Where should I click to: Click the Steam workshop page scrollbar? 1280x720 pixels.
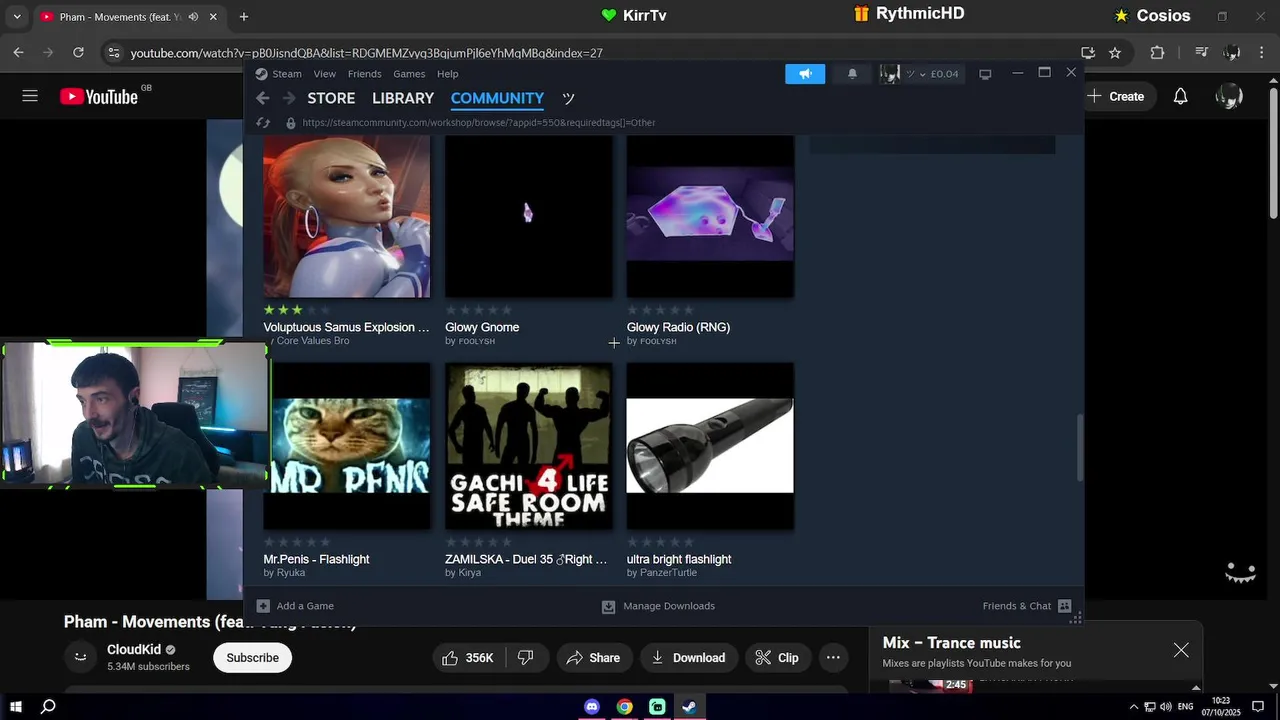[1079, 448]
